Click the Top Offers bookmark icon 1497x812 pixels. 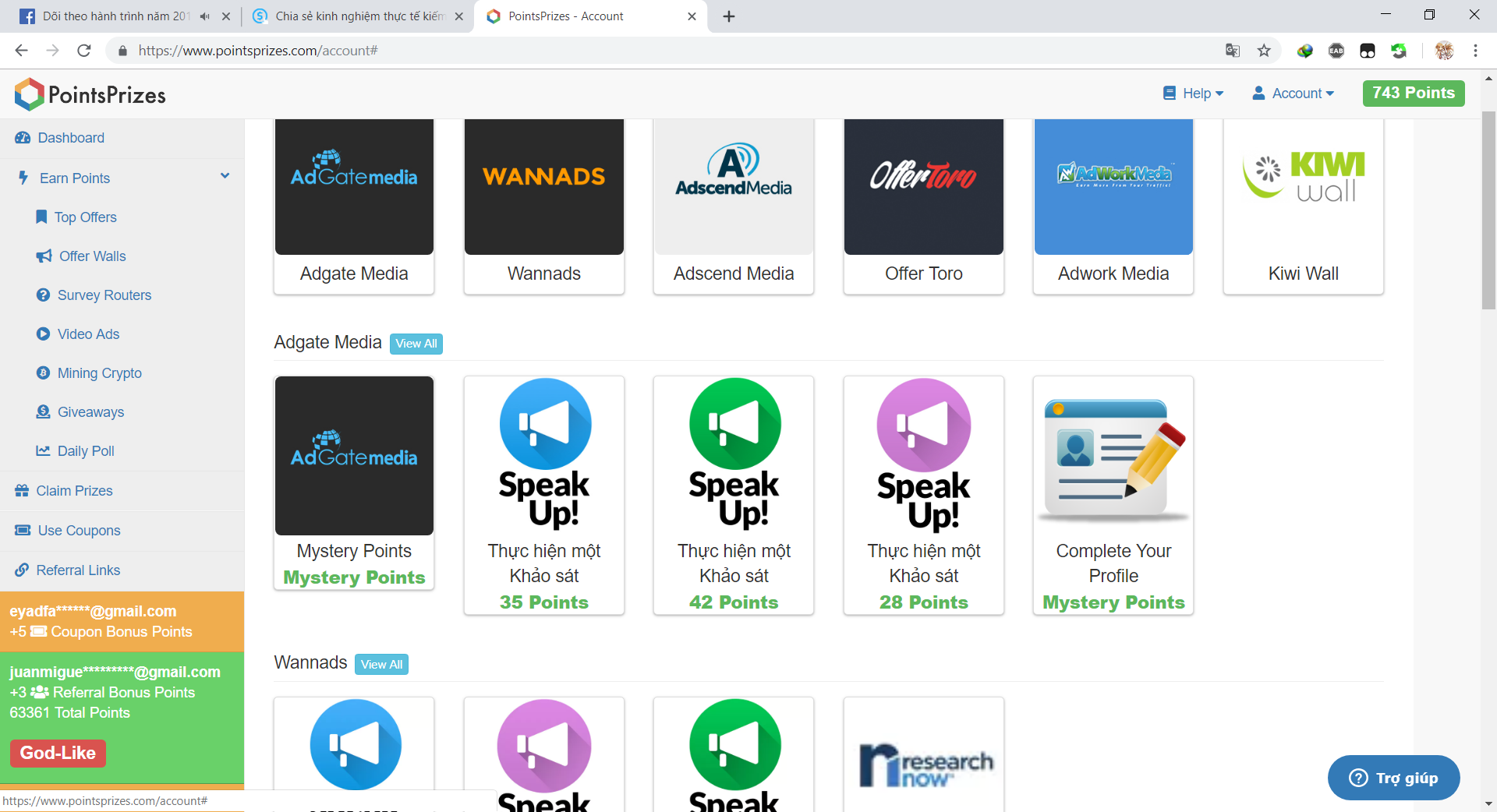point(41,217)
